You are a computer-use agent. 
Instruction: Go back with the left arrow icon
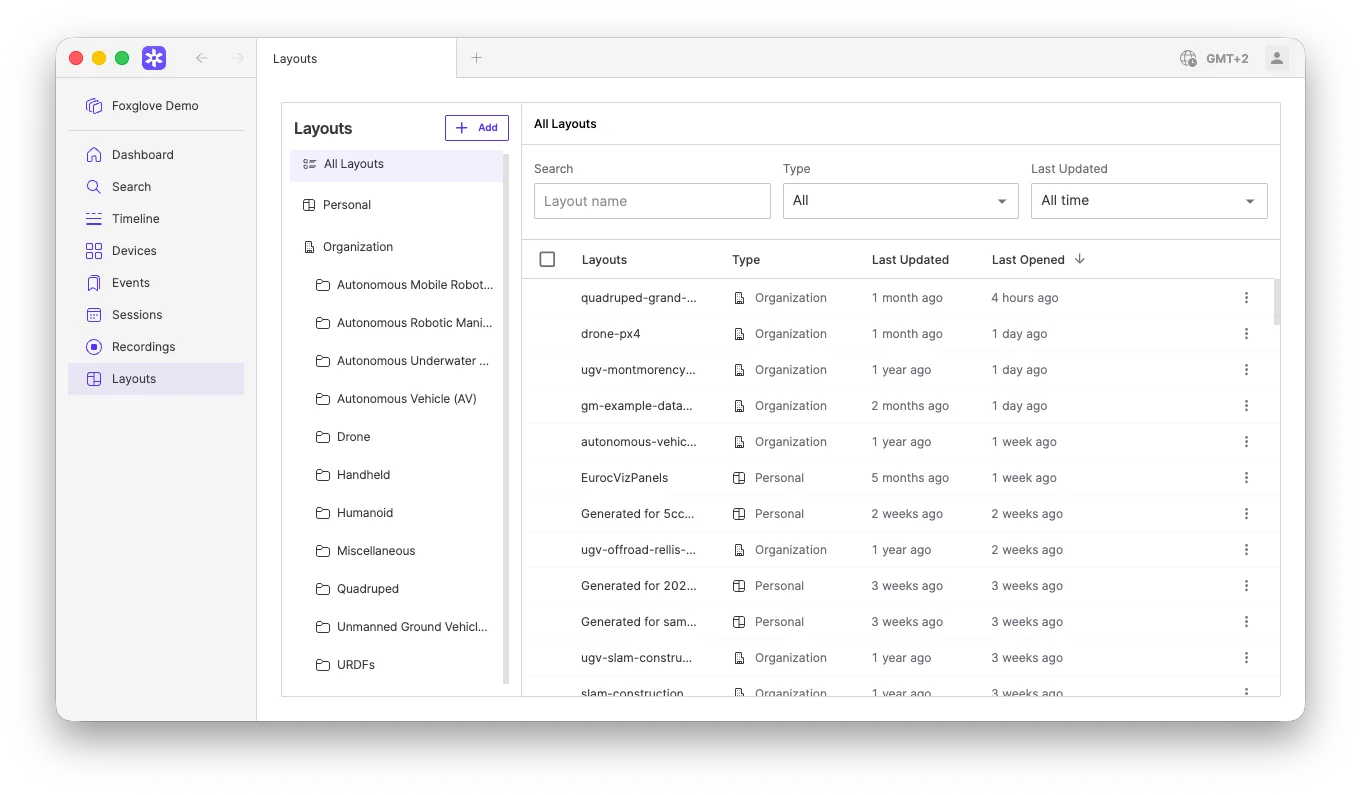coord(202,58)
